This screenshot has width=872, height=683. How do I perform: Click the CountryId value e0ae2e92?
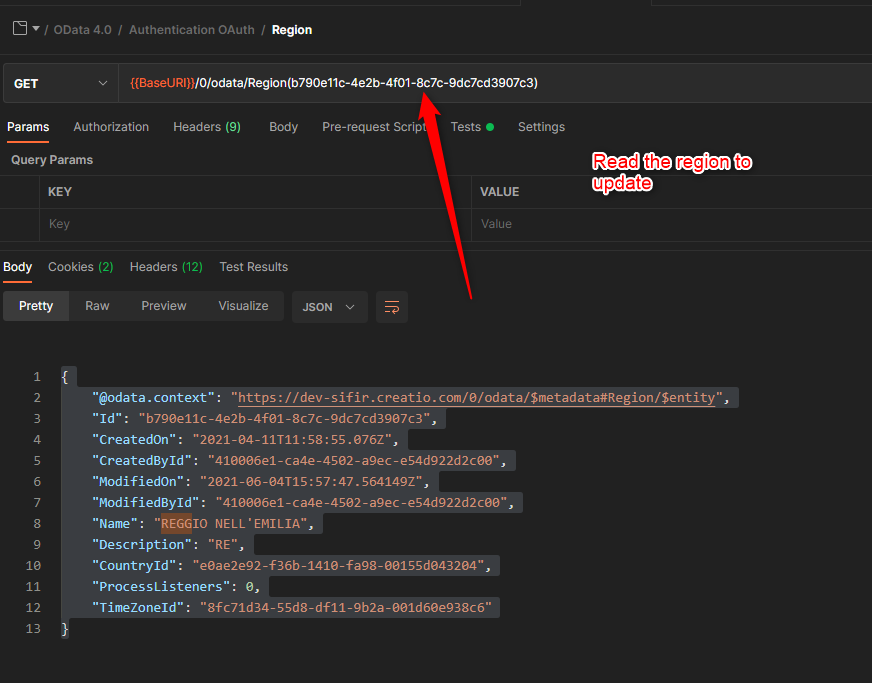pyautogui.click(x=338, y=566)
